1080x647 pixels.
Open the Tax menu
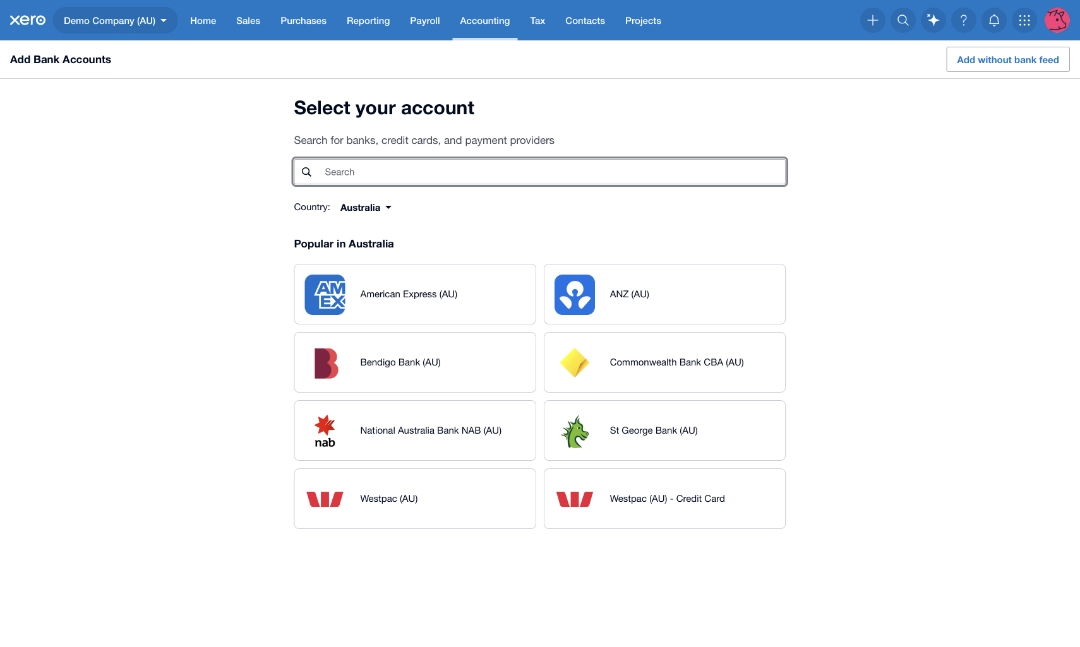coord(537,21)
